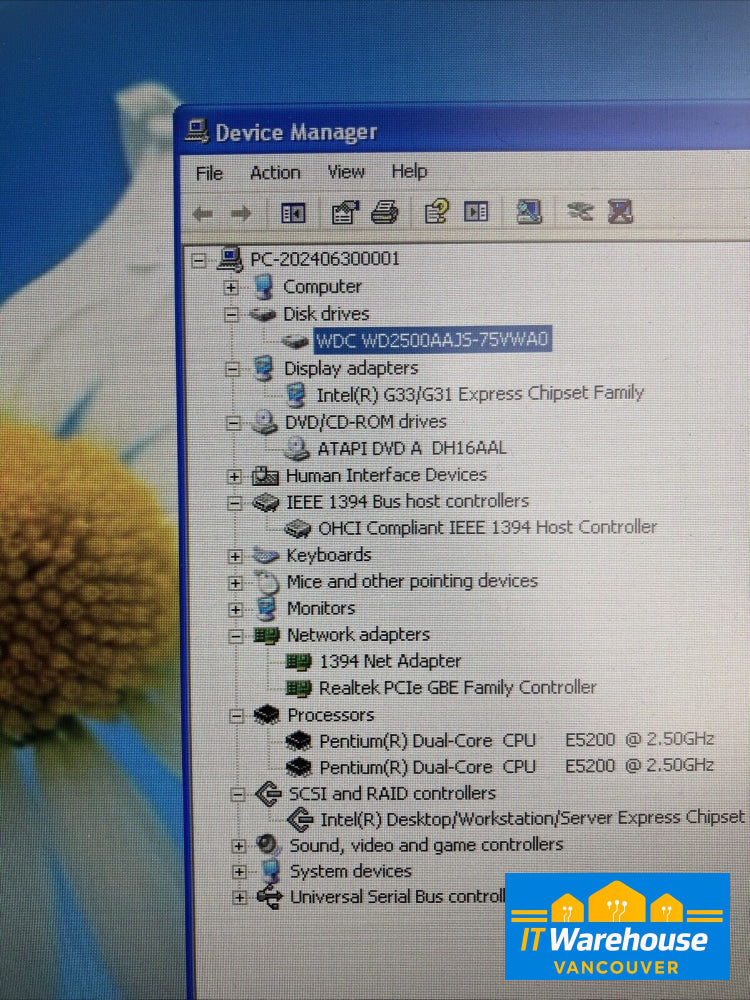Click the Help question mark toolbar icon
This screenshot has height=1000, width=750.
tap(437, 211)
